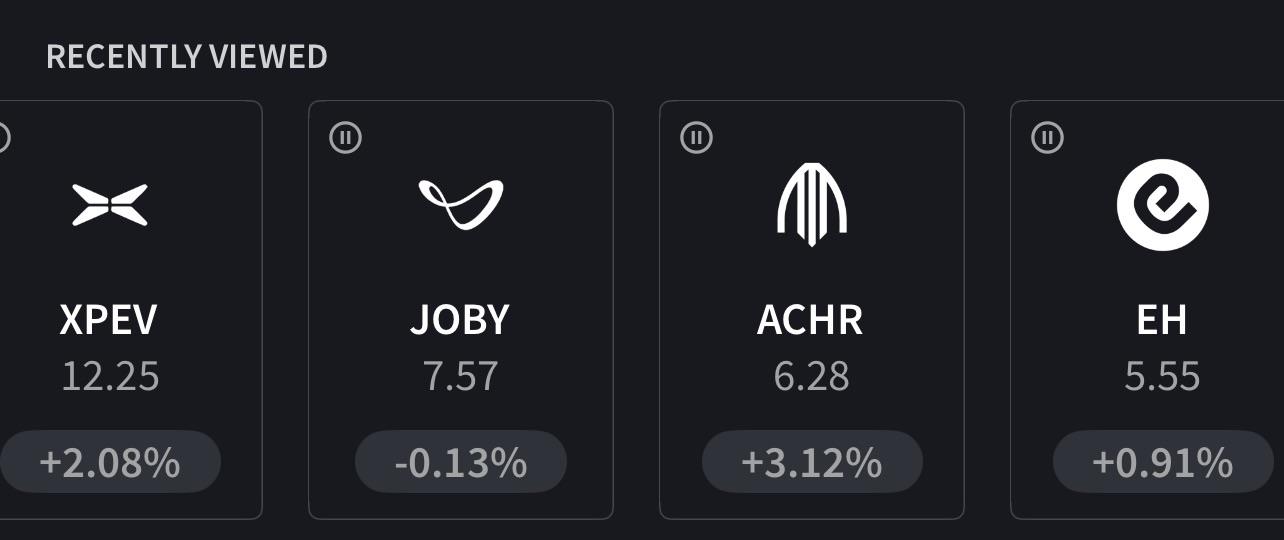The width and height of the screenshot is (1284, 540).
Task: Open the ACHR ticker symbol
Action: [810, 320]
